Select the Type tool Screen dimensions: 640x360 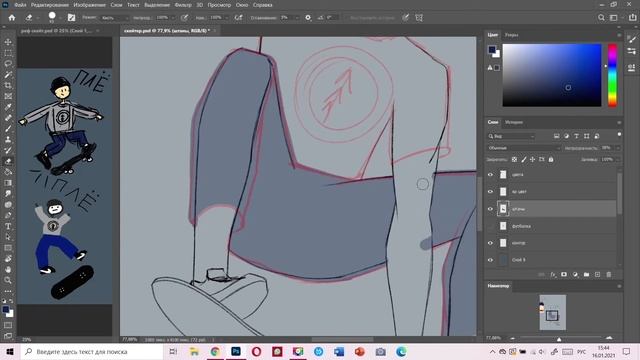[x=8, y=226]
